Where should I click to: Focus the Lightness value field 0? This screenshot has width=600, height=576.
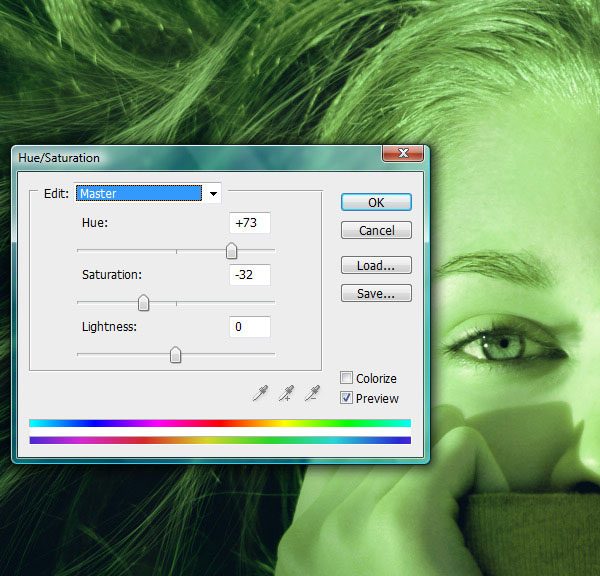250,326
